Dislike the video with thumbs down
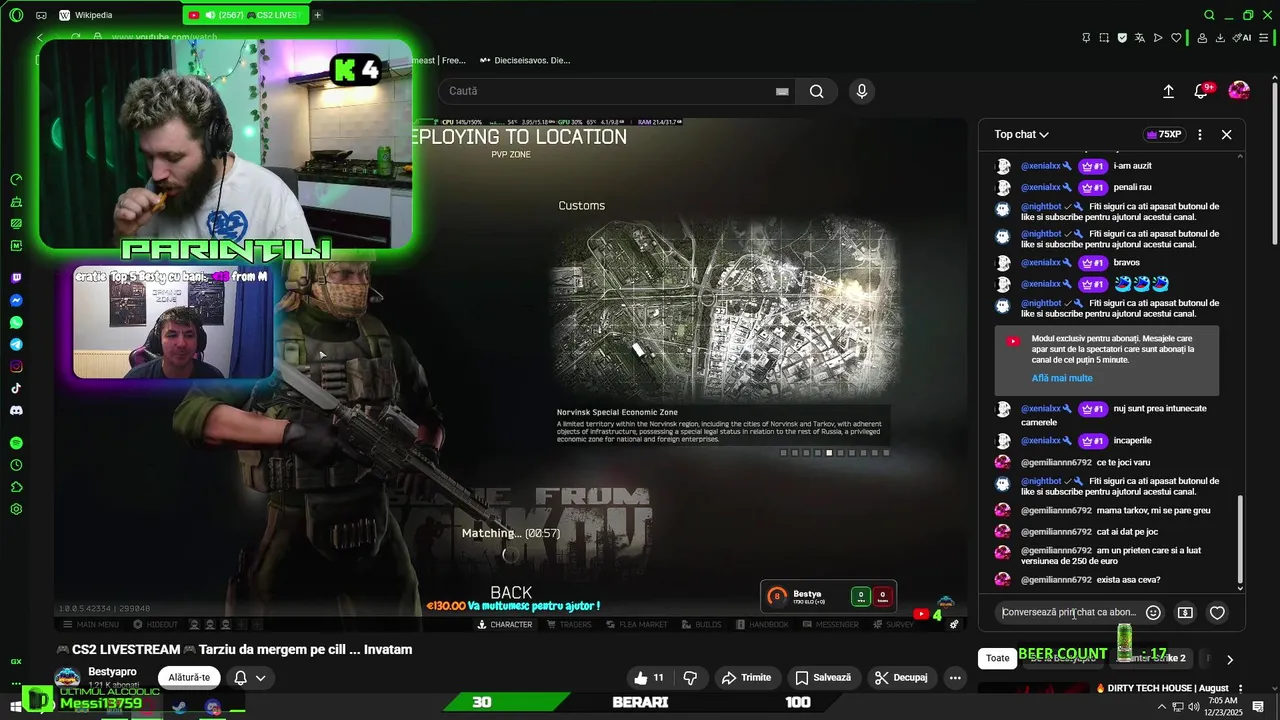This screenshot has width=1280, height=720. click(690, 677)
